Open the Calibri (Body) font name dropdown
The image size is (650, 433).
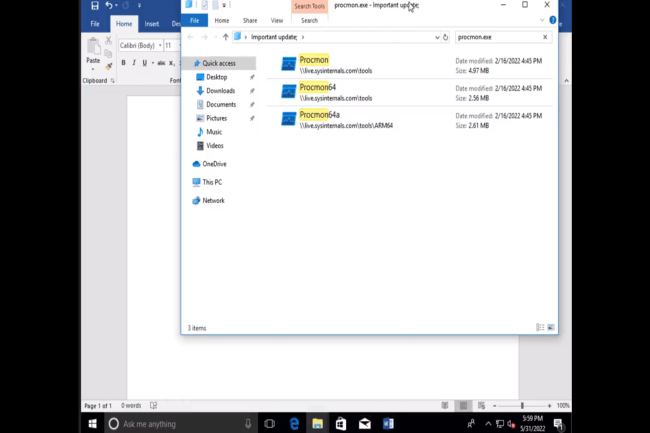(160, 46)
